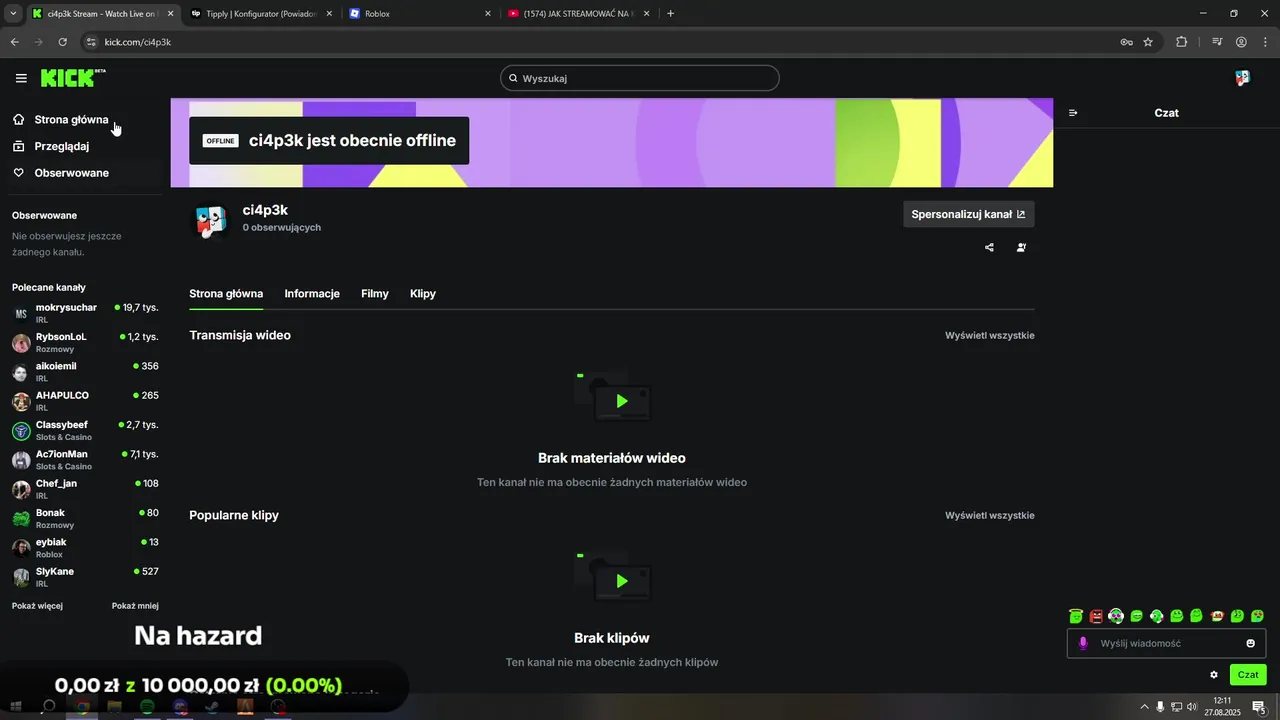Share the ci4p3k channel via share icon
Viewport: 1280px width, 720px height.
[x=989, y=247]
